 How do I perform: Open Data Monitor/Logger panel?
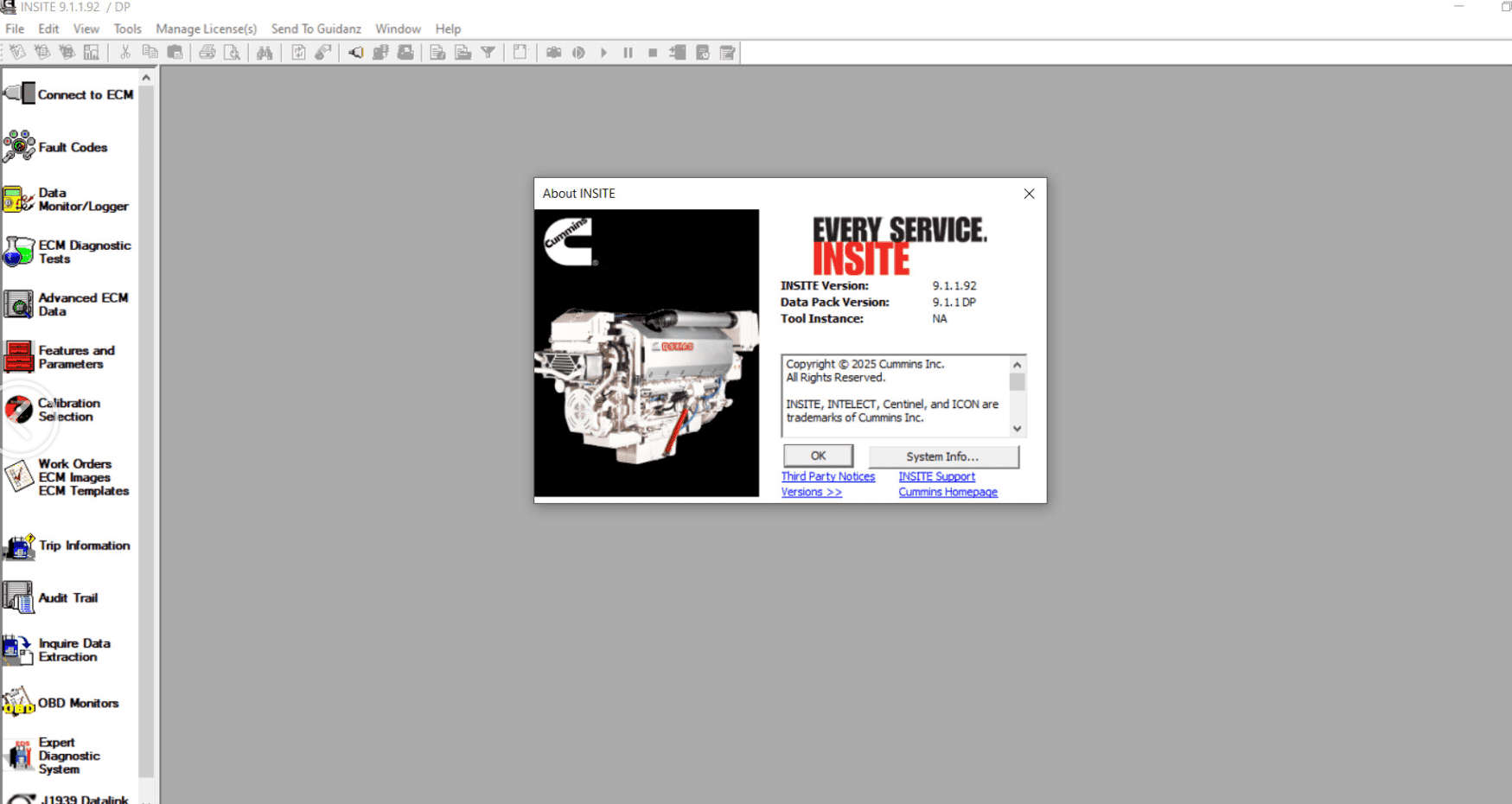[19, 200]
